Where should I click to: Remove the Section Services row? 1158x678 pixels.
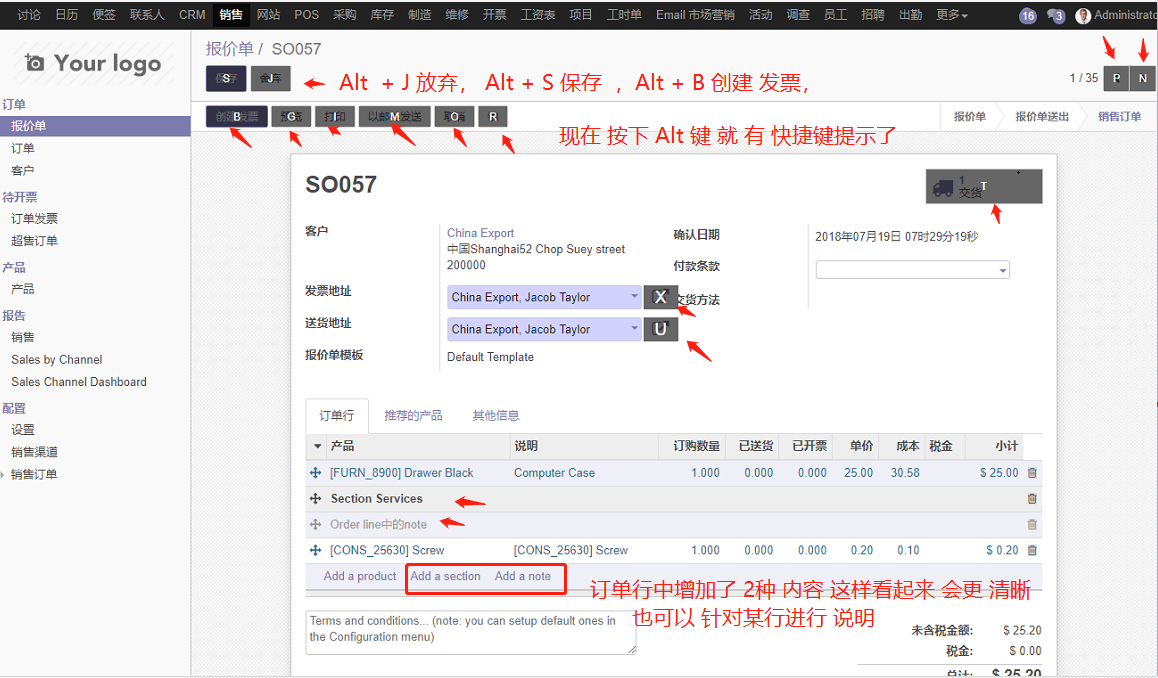1032,499
